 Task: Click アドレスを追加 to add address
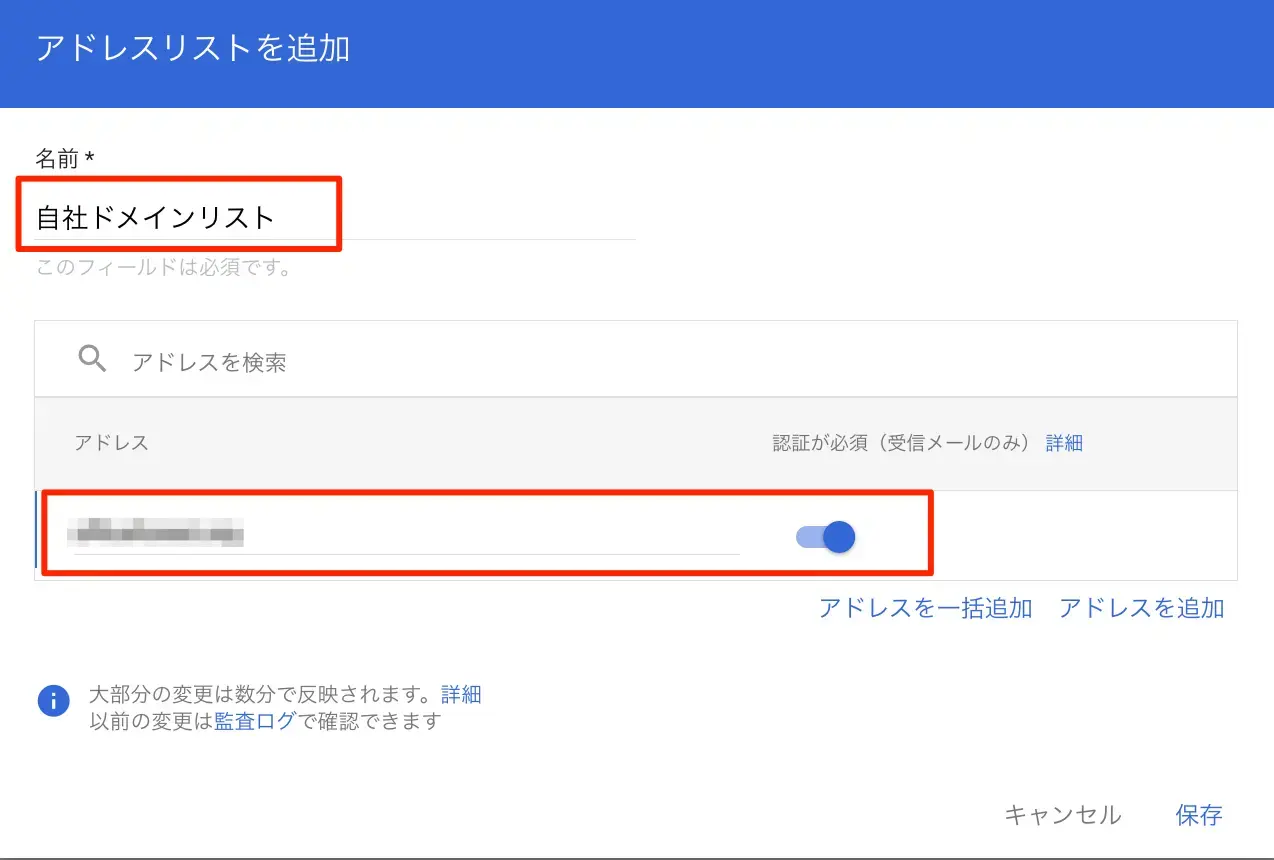click(x=1141, y=608)
